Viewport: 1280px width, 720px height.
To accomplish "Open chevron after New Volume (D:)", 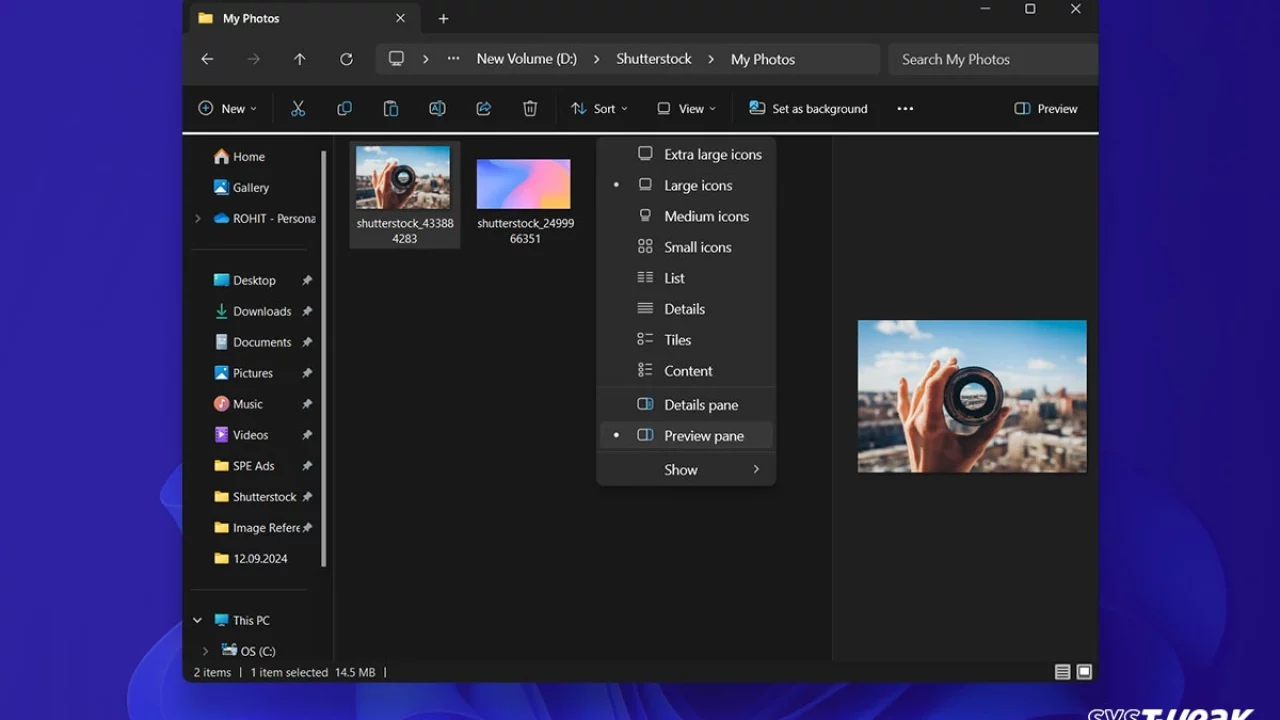I will click(596, 59).
